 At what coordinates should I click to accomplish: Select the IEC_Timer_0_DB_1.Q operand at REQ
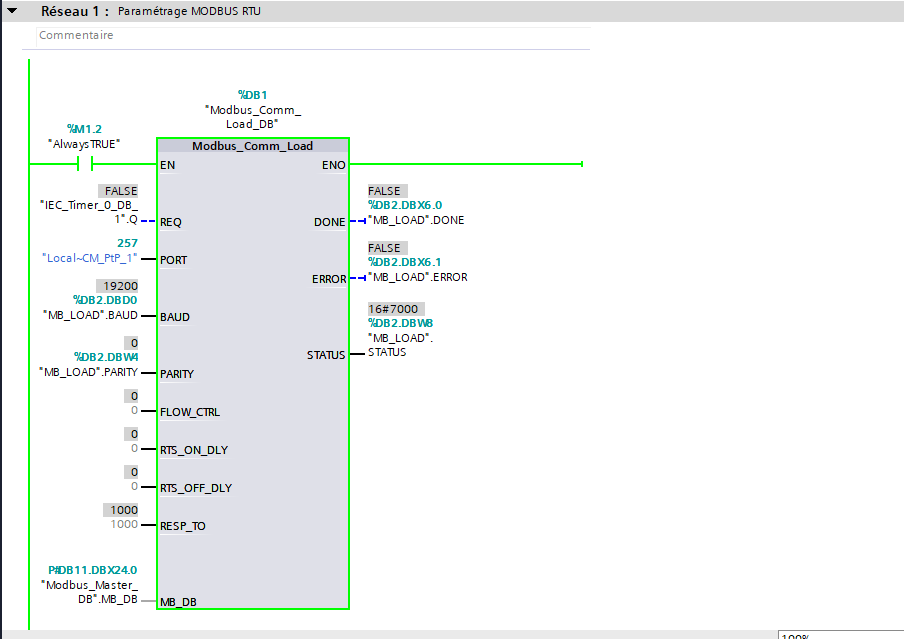point(88,213)
